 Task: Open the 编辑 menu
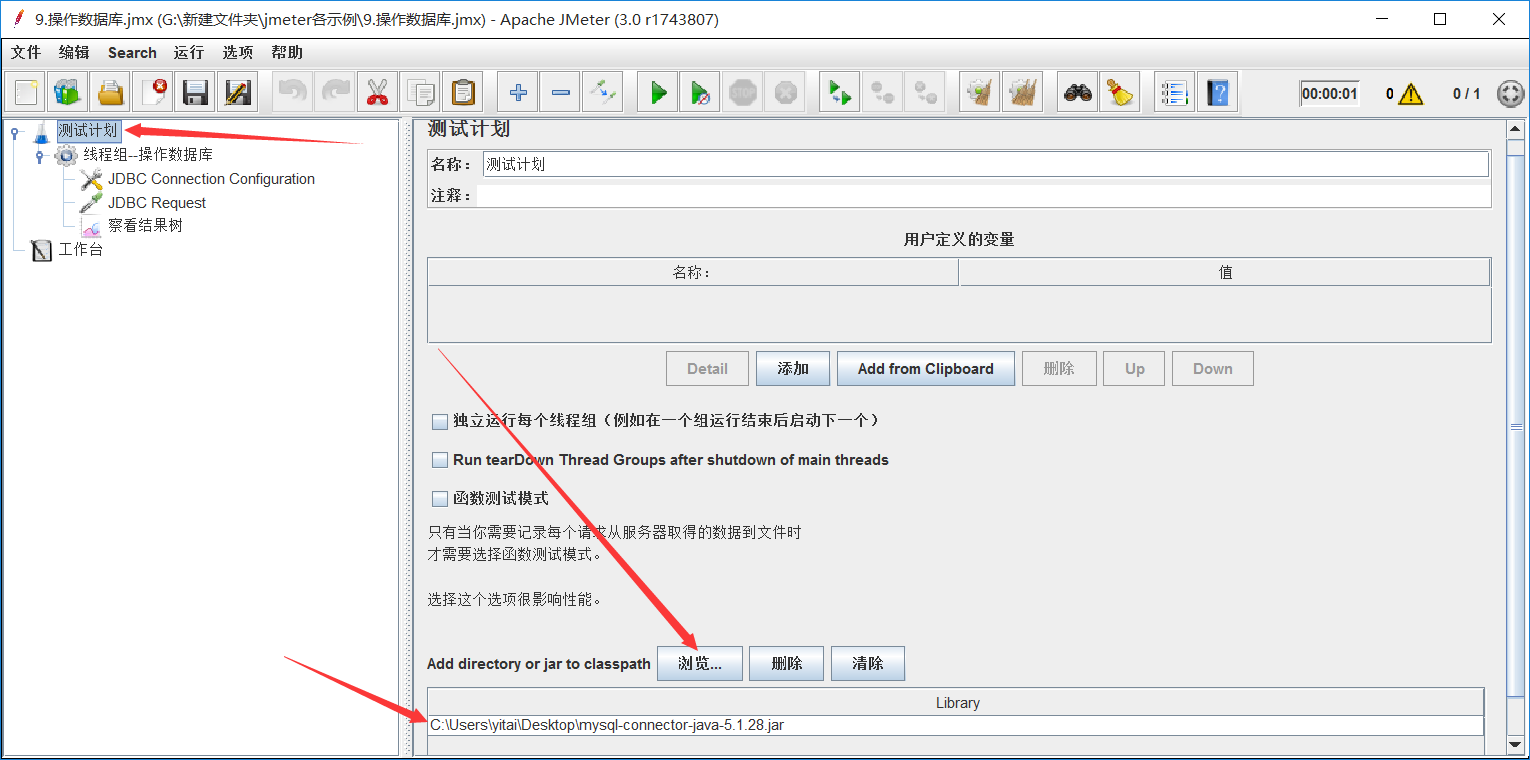(x=74, y=52)
